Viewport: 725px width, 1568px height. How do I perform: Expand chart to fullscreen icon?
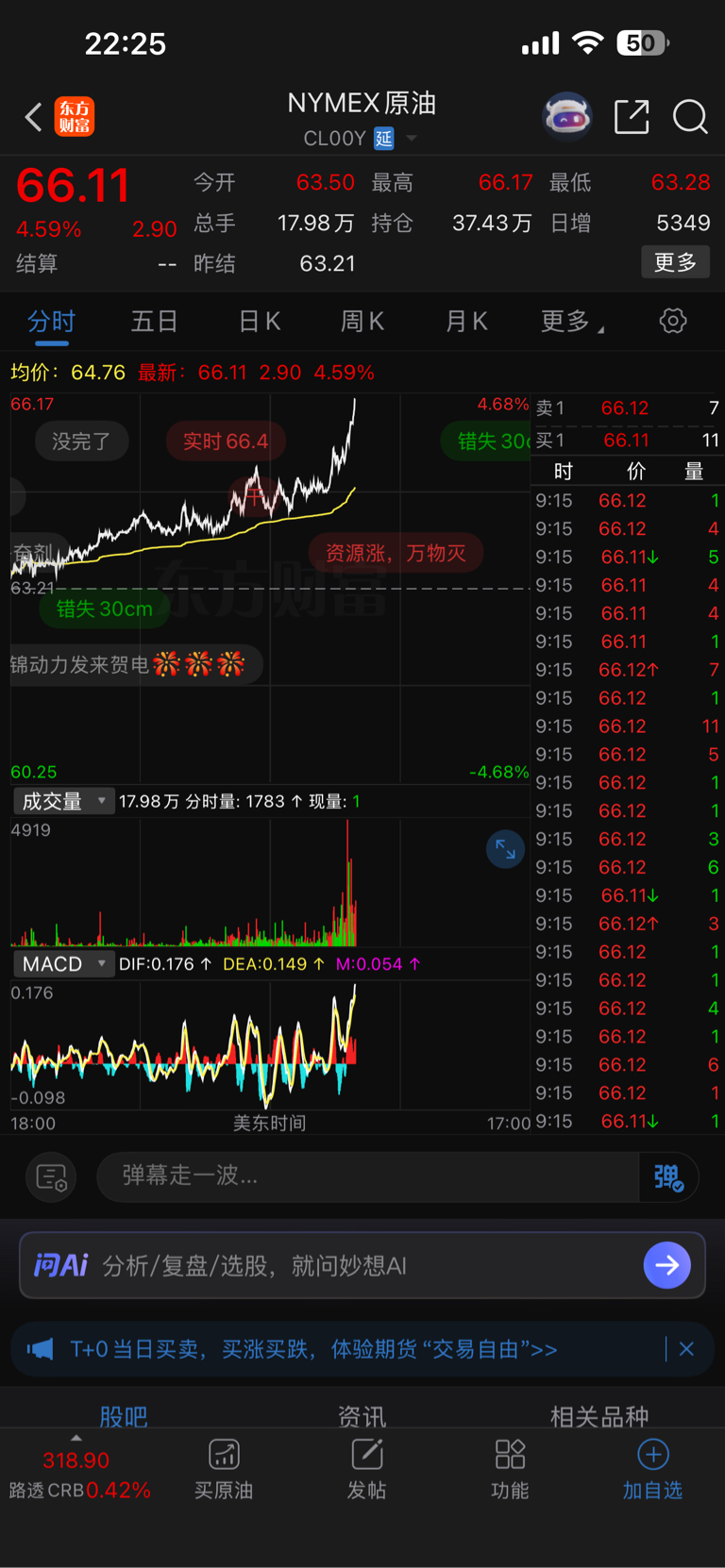click(505, 849)
